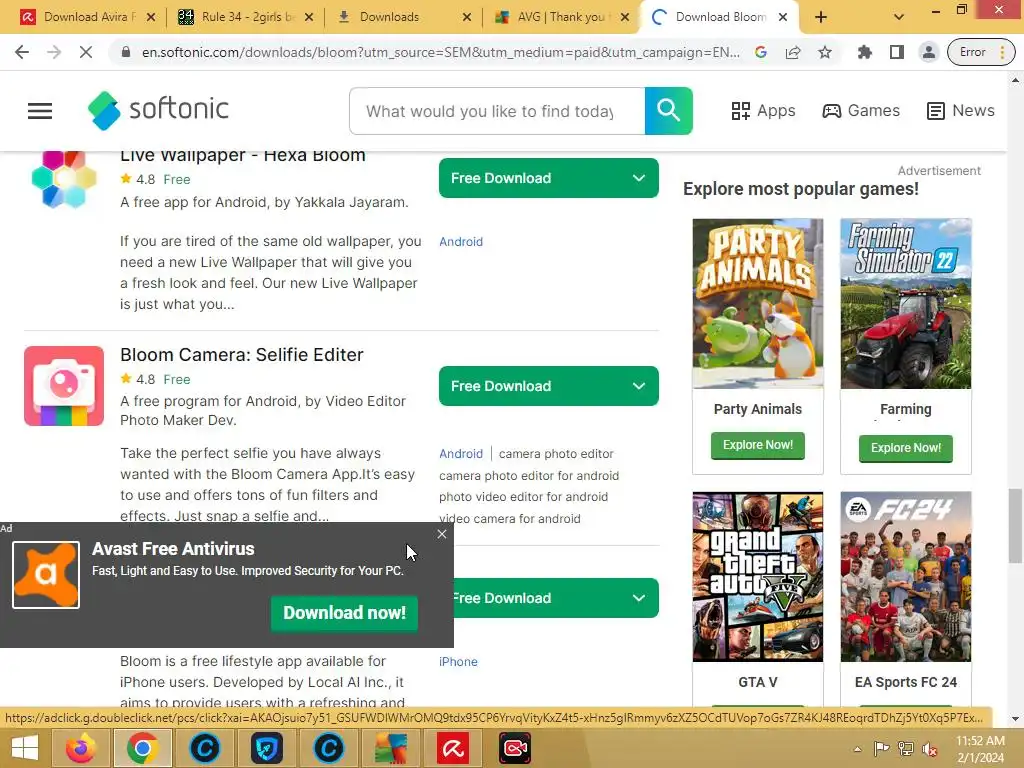Click the muted volume tray icon
Viewport: 1024px width, 768px height.
(929, 748)
